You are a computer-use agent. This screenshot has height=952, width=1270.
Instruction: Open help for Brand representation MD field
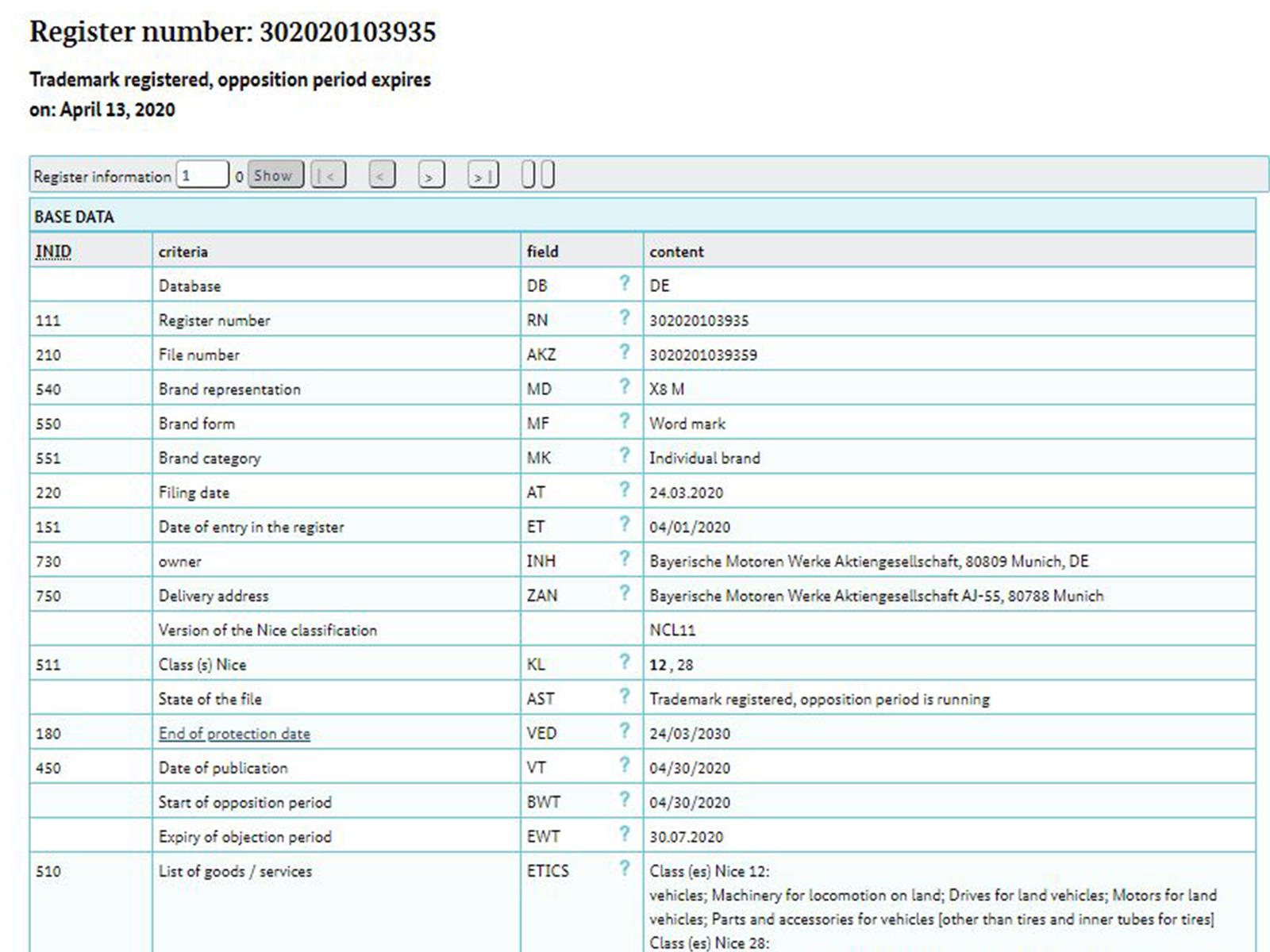tap(625, 386)
